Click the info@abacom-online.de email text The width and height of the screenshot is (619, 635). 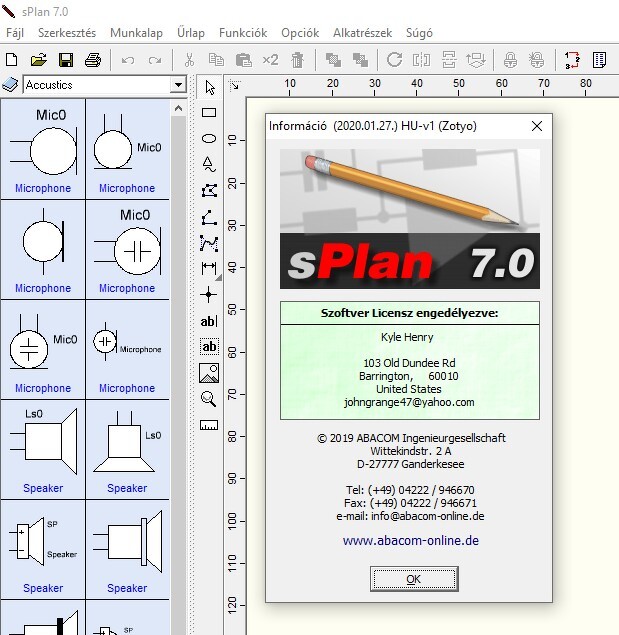tap(427, 516)
